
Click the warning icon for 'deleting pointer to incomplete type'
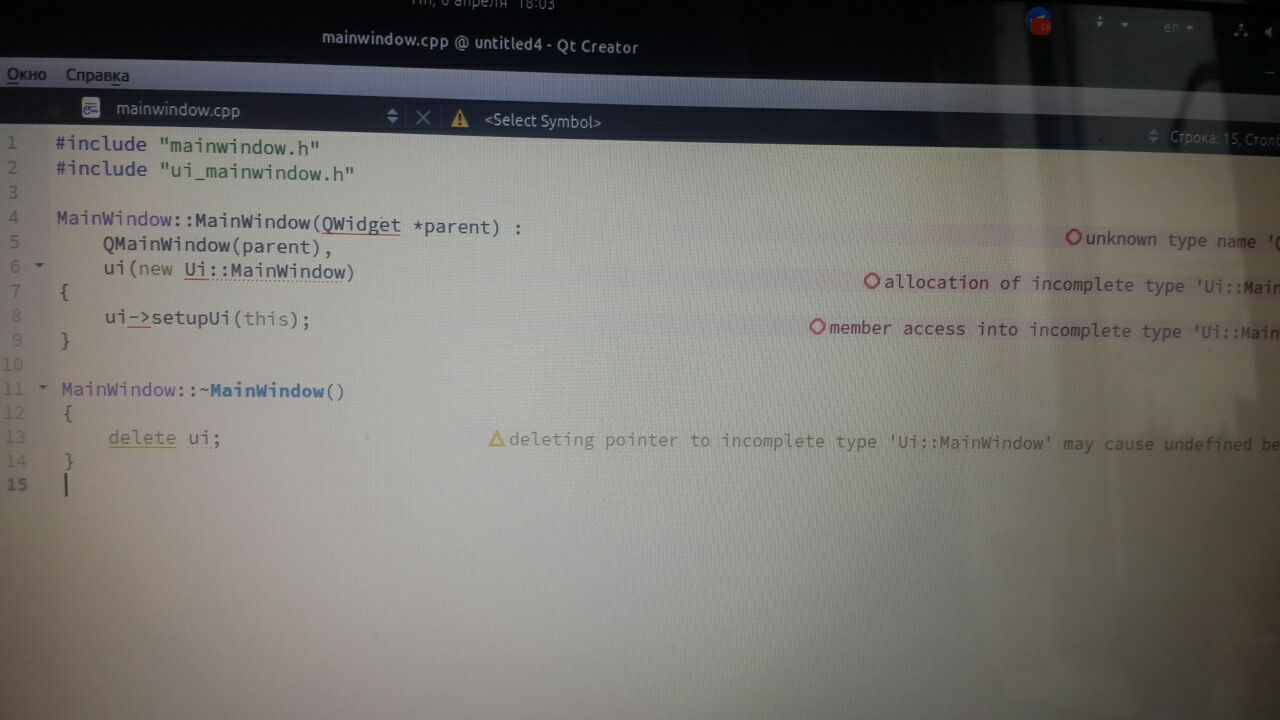(497, 438)
